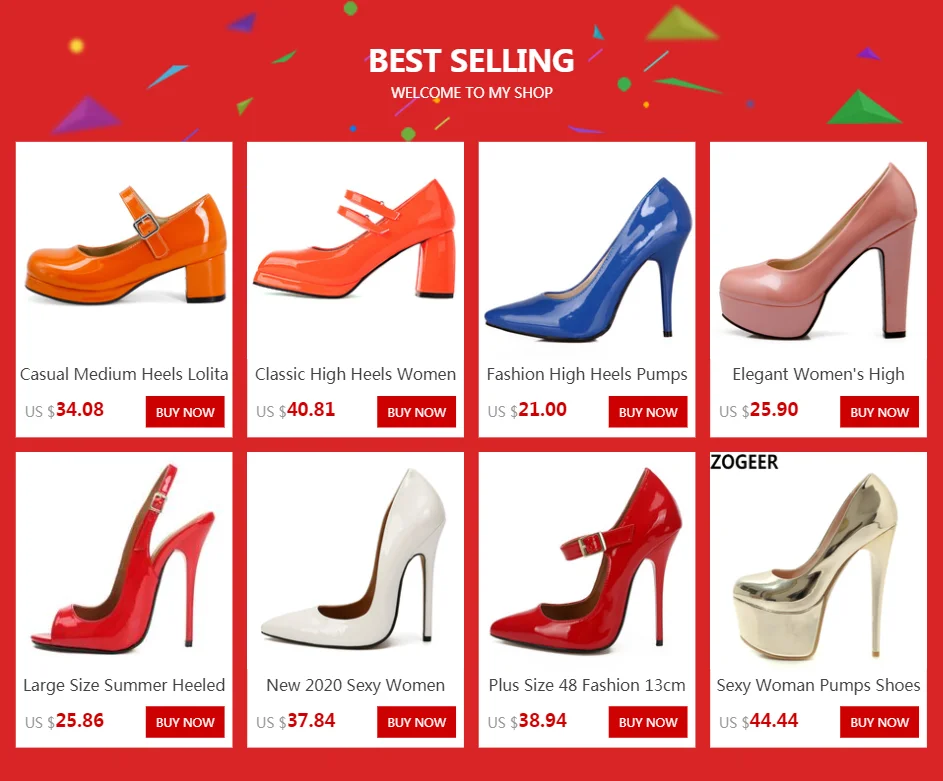
Task: Click BUY NOW for the $40.81 Classic High Heels
Action: (416, 412)
